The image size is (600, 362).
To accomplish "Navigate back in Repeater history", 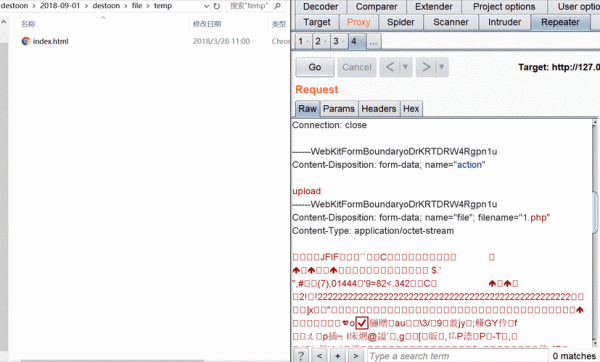I will coord(390,67).
